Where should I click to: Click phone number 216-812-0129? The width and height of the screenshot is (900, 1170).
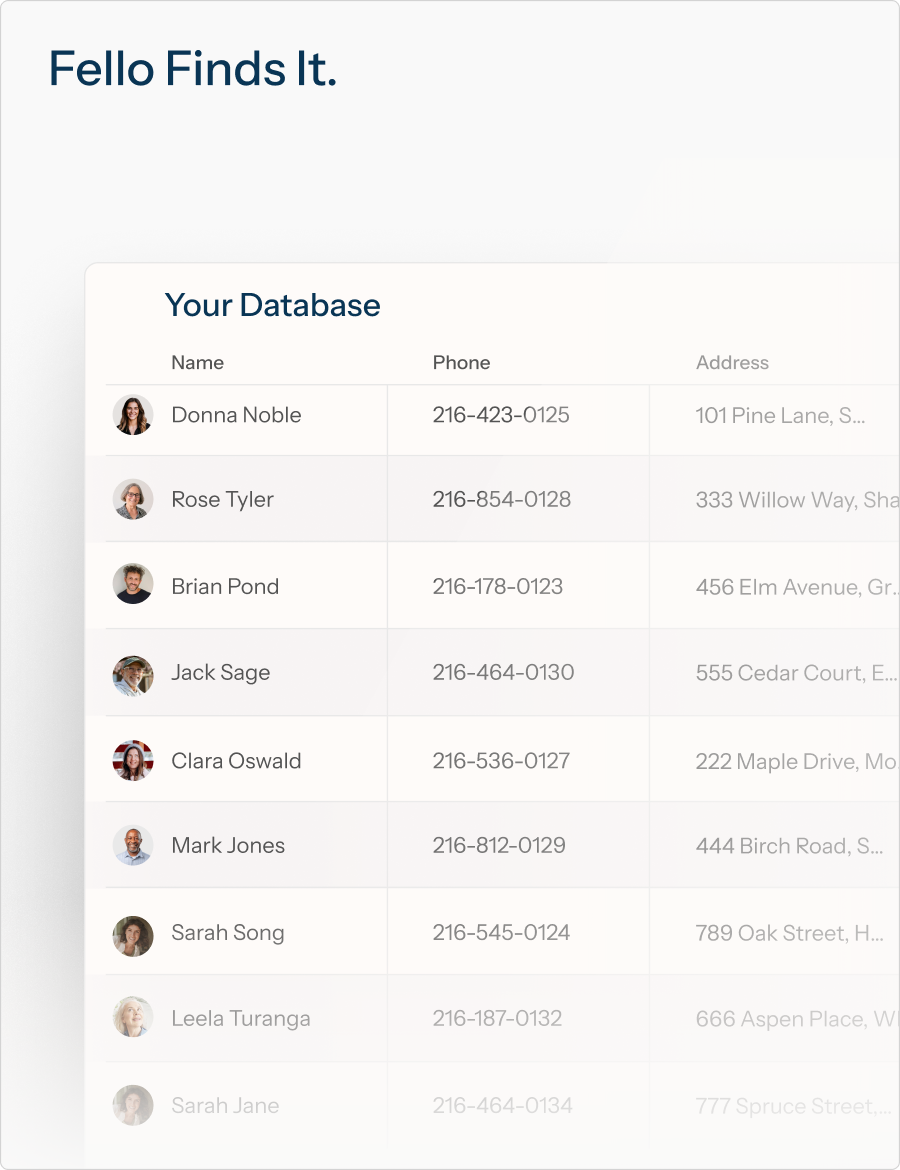point(499,845)
